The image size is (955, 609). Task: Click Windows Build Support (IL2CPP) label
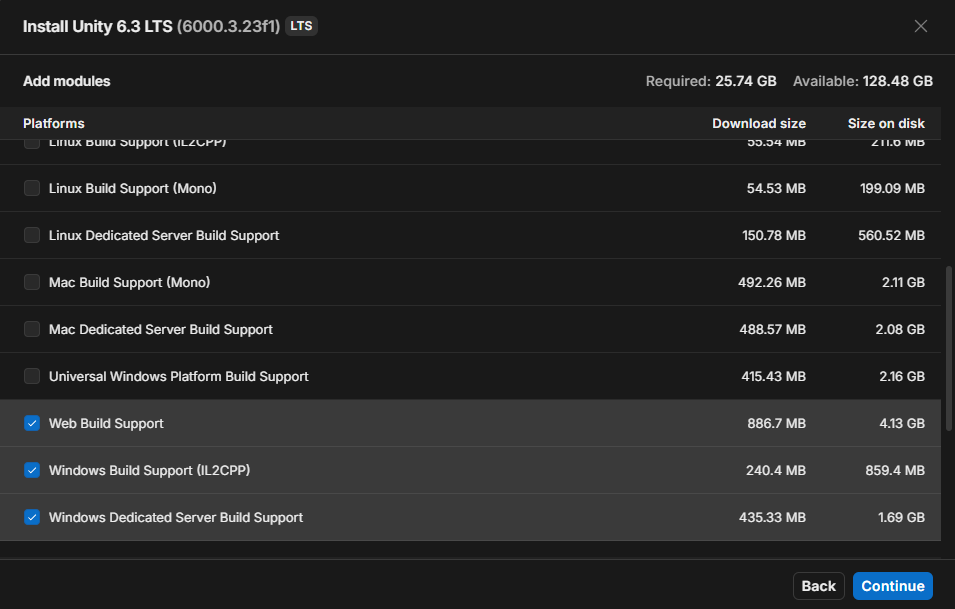pos(149,470)
